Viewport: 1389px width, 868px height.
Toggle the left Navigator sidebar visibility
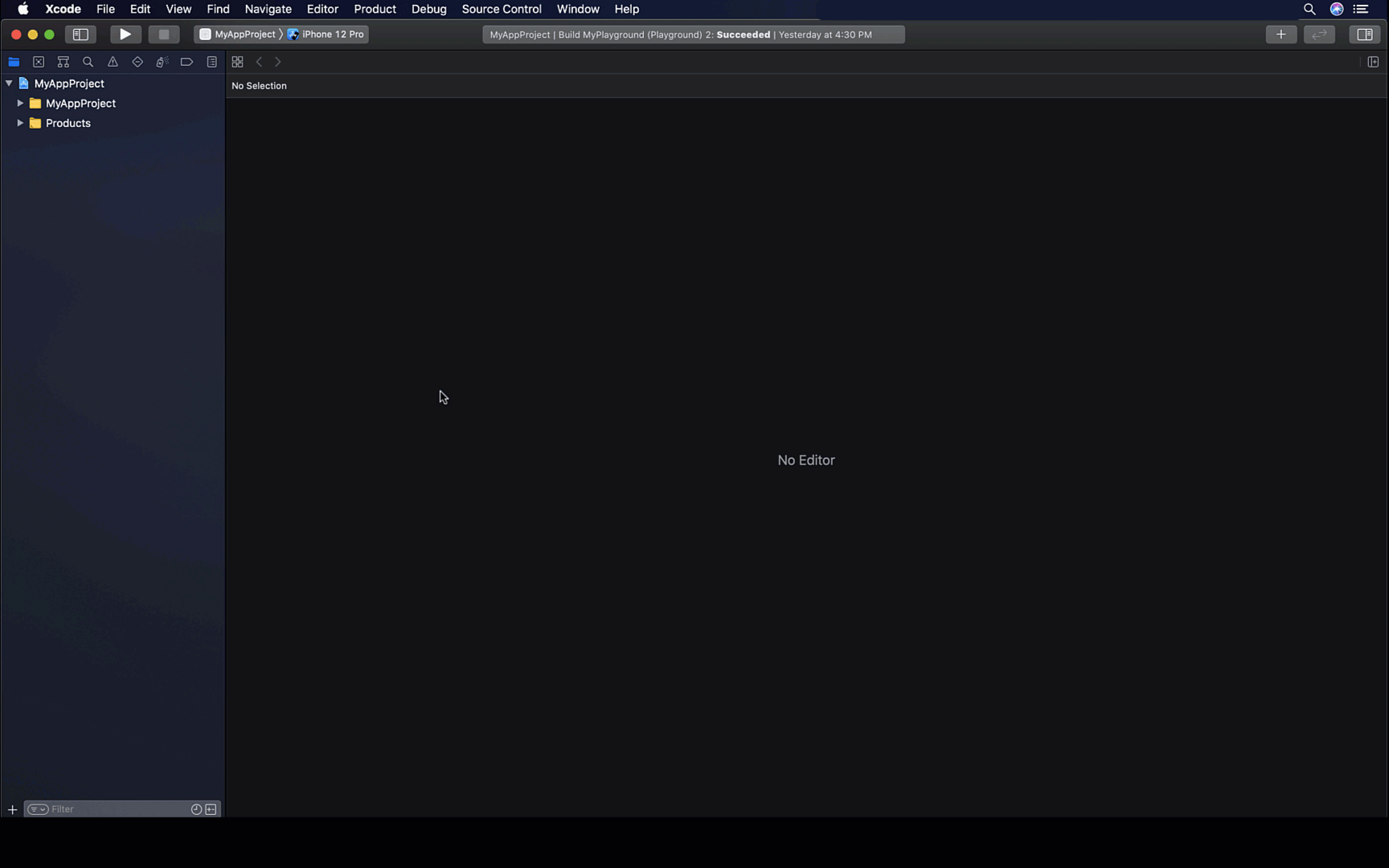80,35
